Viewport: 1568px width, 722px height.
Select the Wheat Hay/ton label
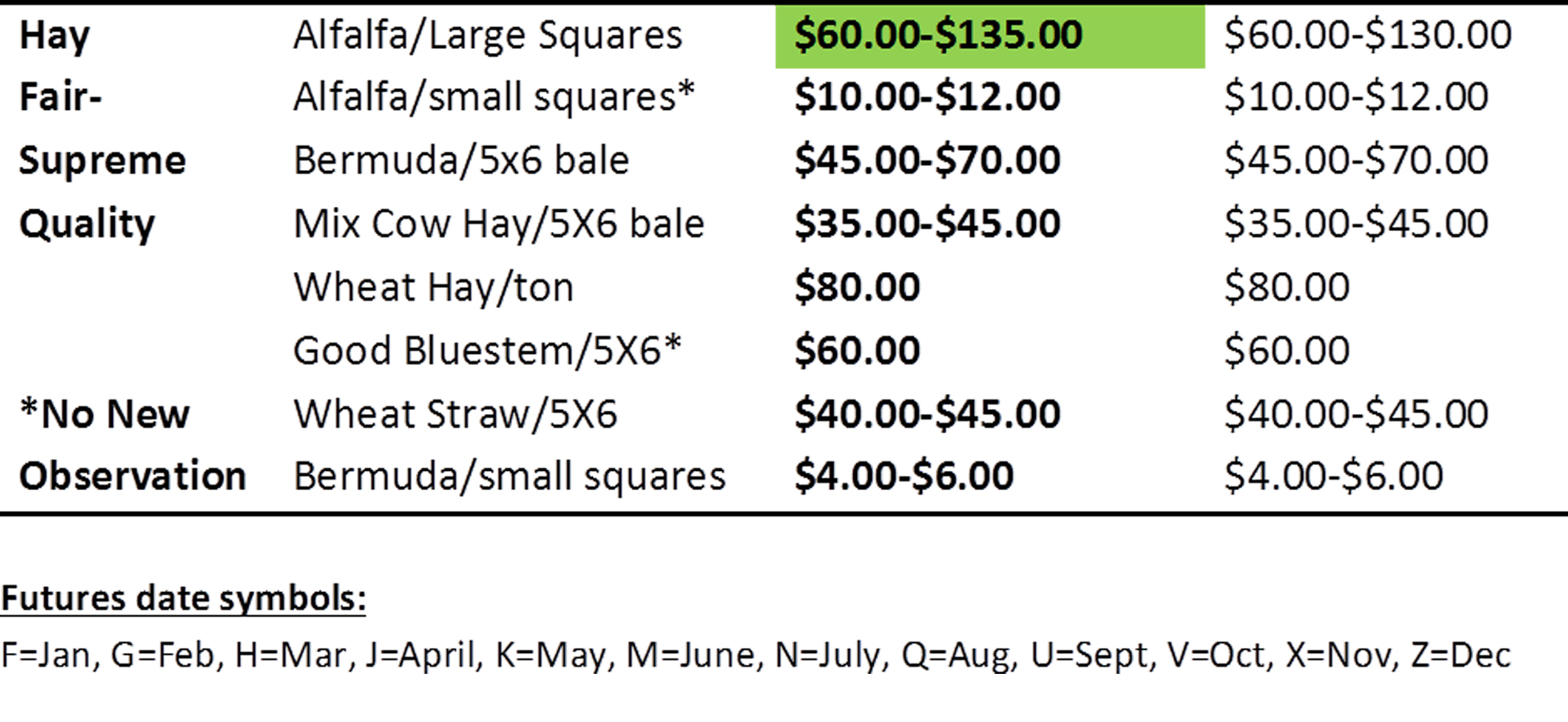[434, 287]
